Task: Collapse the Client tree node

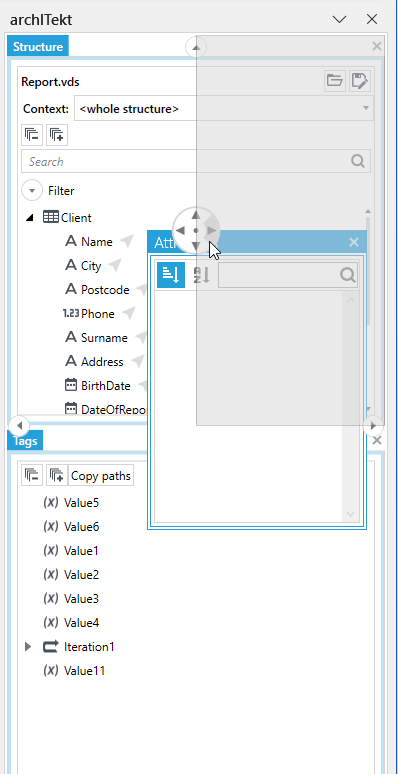Action: tap(31, 217)
